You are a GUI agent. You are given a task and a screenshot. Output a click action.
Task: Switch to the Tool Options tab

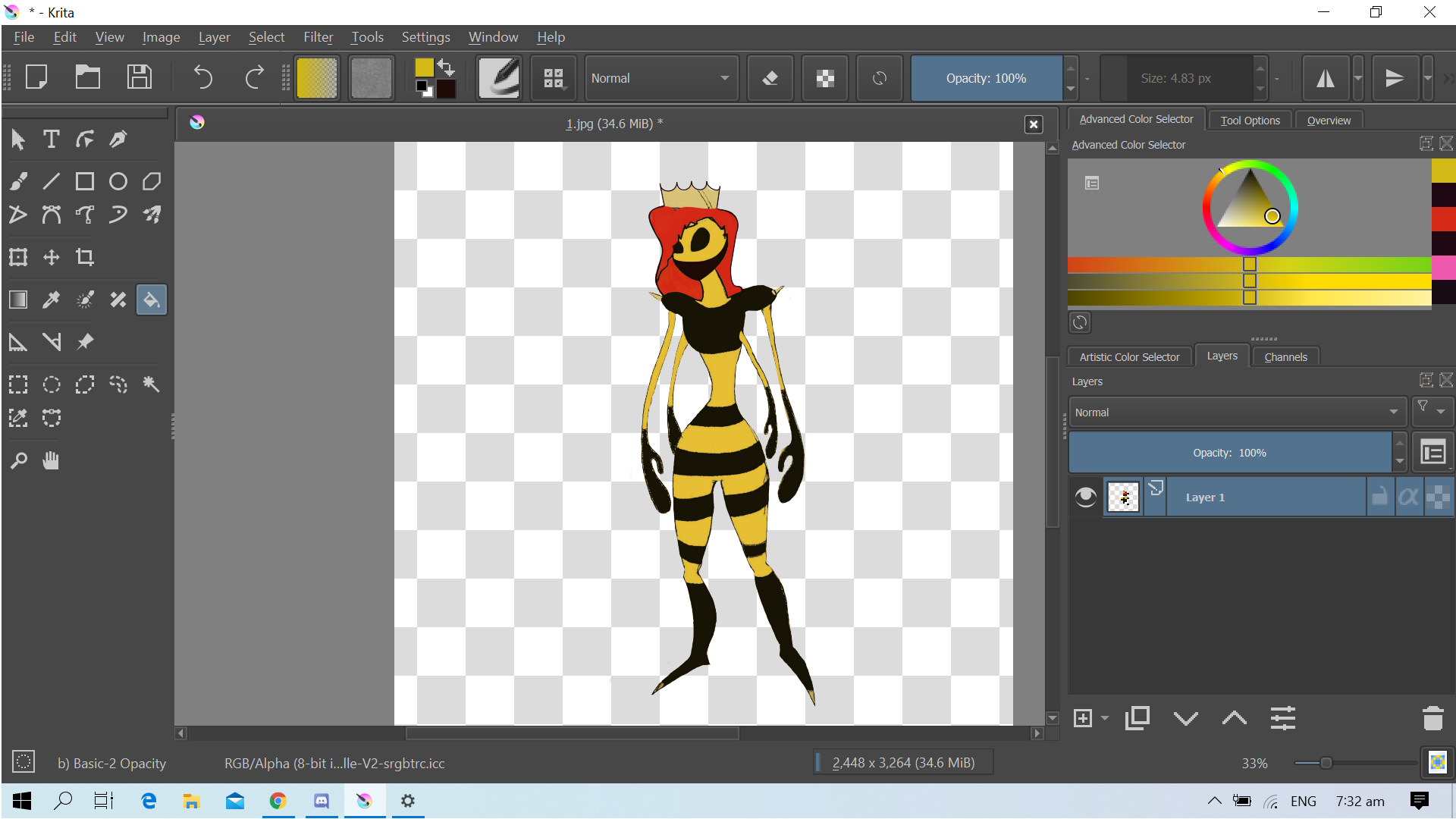tap(1250, 120)
